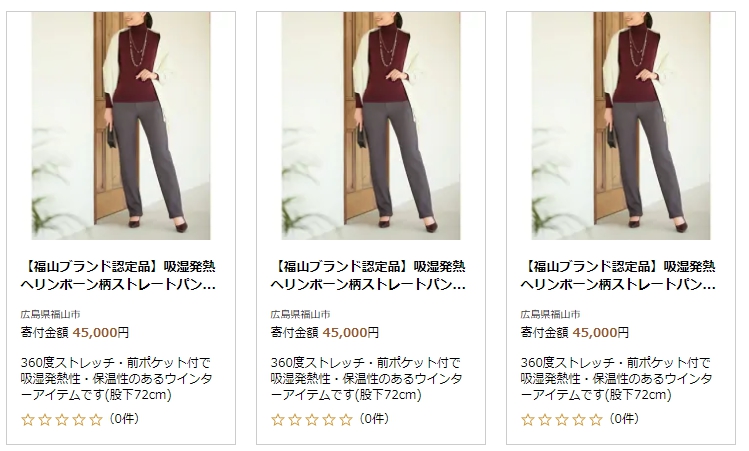The image size is (749, 451).
Task: Open middle 福山ブランド認定品 product title
Action: (x=368, y=275)
